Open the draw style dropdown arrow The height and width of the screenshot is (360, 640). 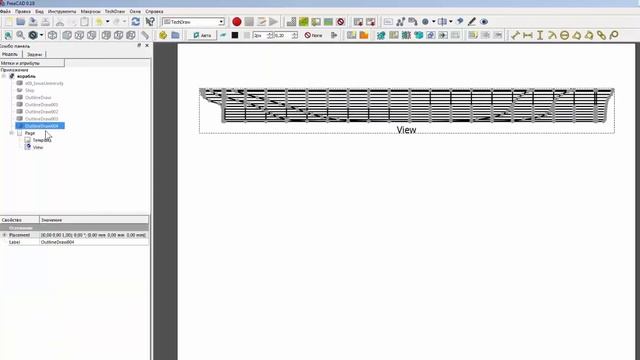pos(41,36)
